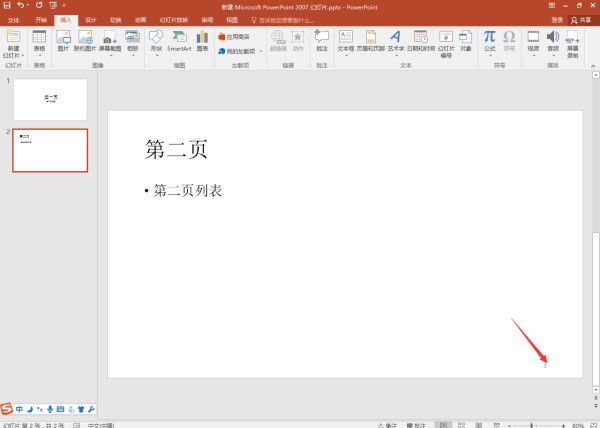Screen dimensions: 600x428
Task: Open 页眉和页脚 header and footer
Action: (371, 40)
